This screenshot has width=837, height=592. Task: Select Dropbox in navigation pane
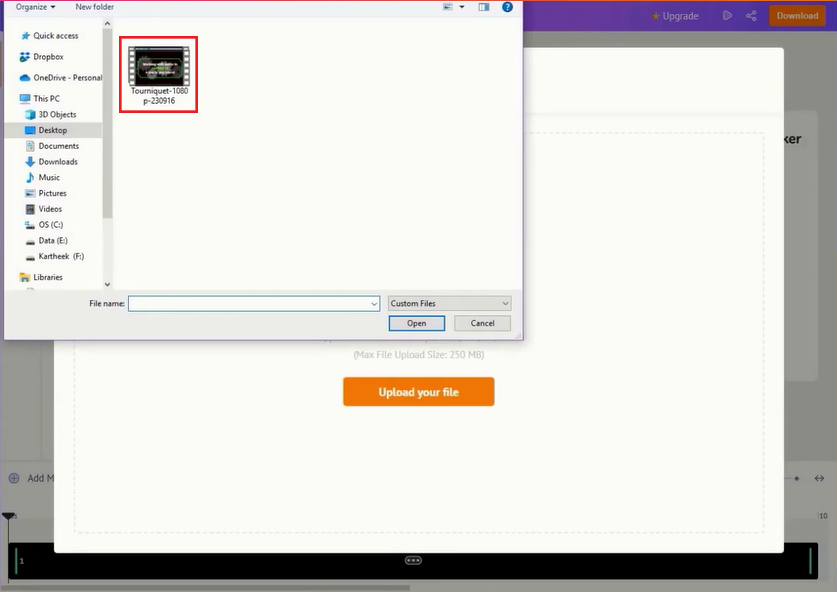48,57
